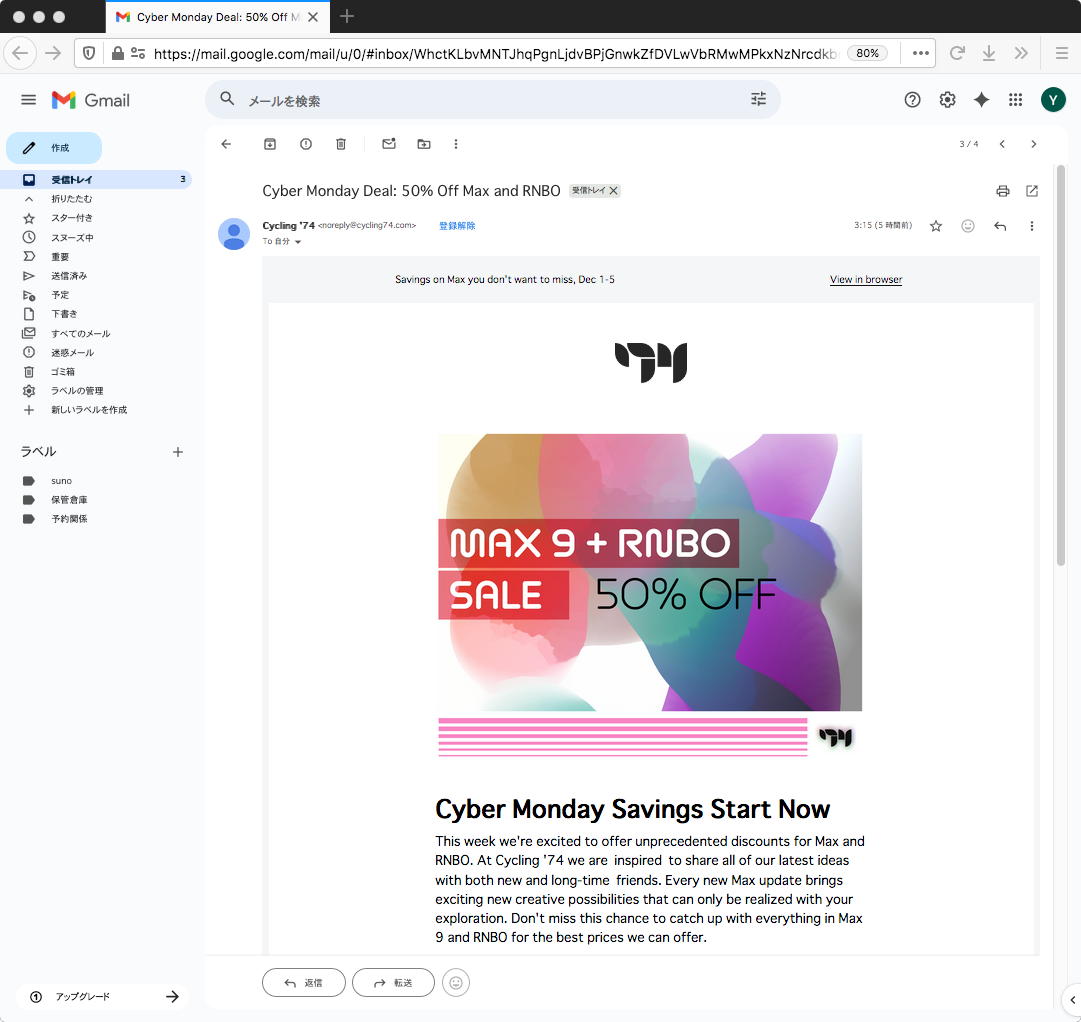Click the Gmail logo
This screenshot has height=1022, width=1081.
[x=90, y=100]
